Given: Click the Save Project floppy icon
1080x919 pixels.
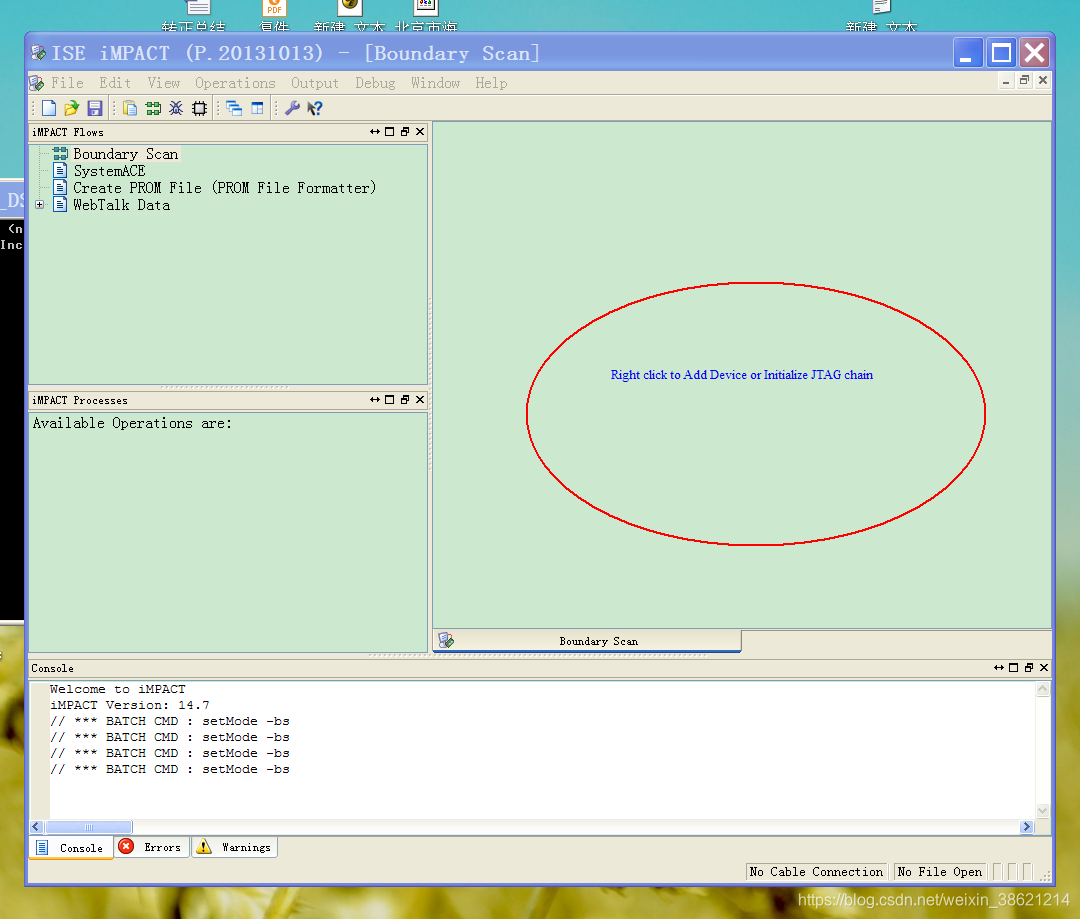Looking at the screenshot, I should 94,108.
